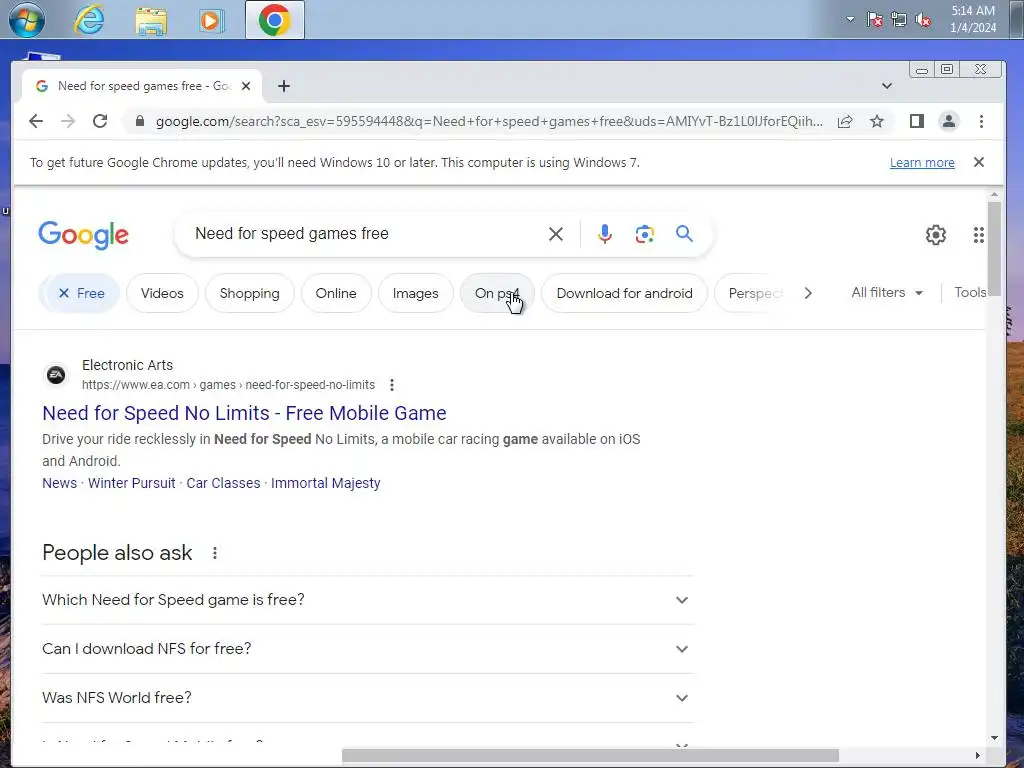Search by image with Google Lens icon
Screen dimensions: 1024x768
pyautogui.click(x=645, y=234)
